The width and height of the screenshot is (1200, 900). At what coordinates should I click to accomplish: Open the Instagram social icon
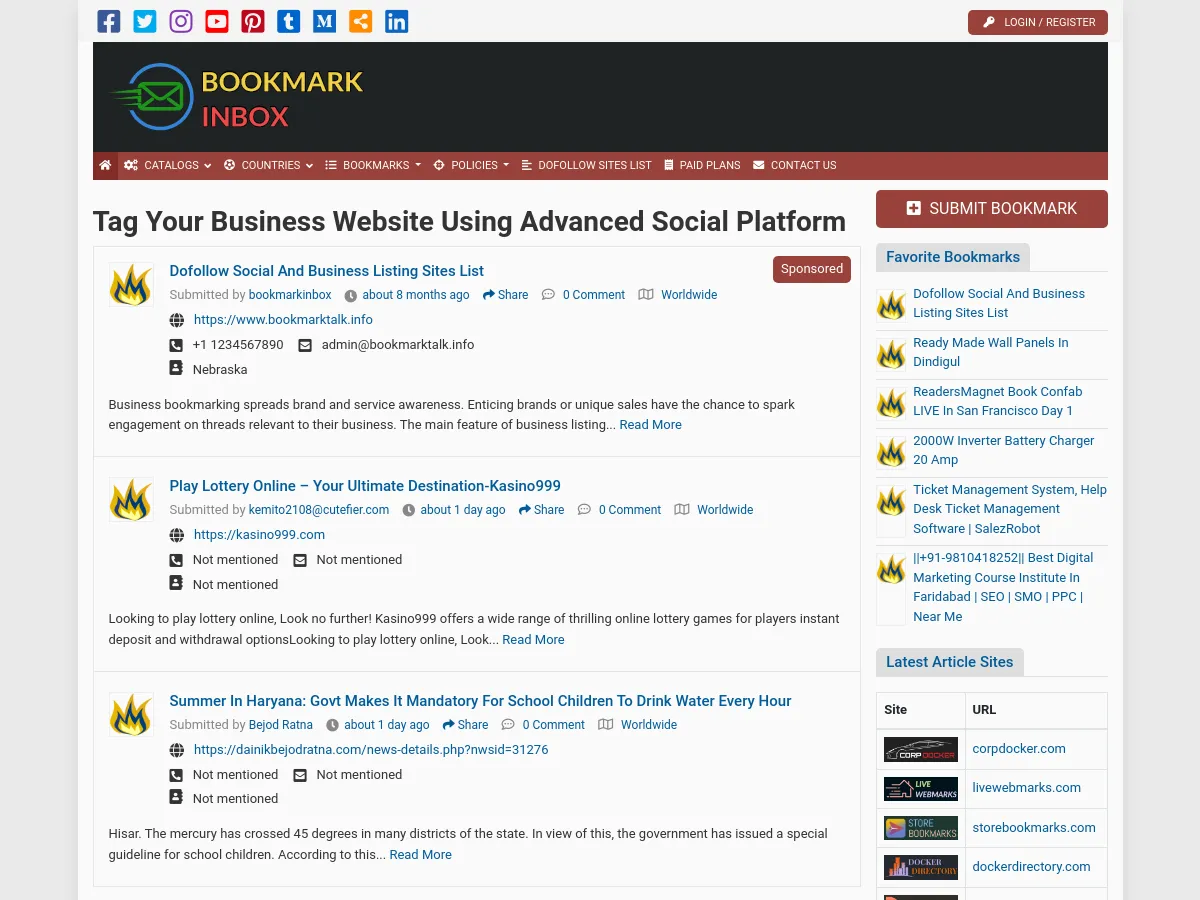point(181,22)
